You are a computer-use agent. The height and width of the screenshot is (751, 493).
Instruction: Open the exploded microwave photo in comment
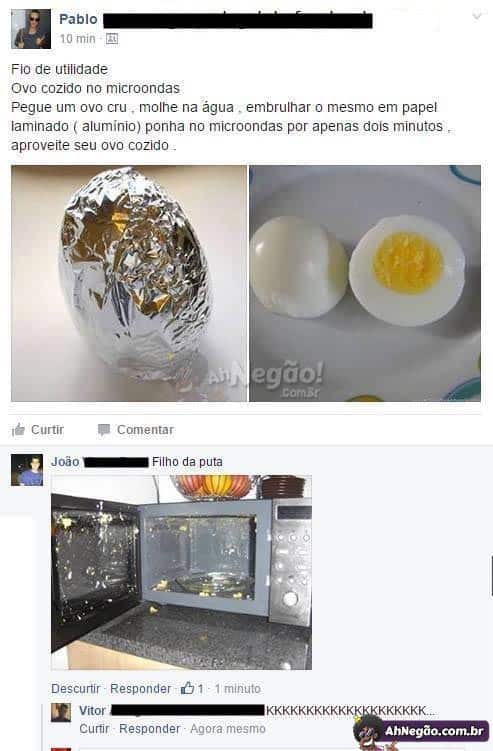point(182,572)
